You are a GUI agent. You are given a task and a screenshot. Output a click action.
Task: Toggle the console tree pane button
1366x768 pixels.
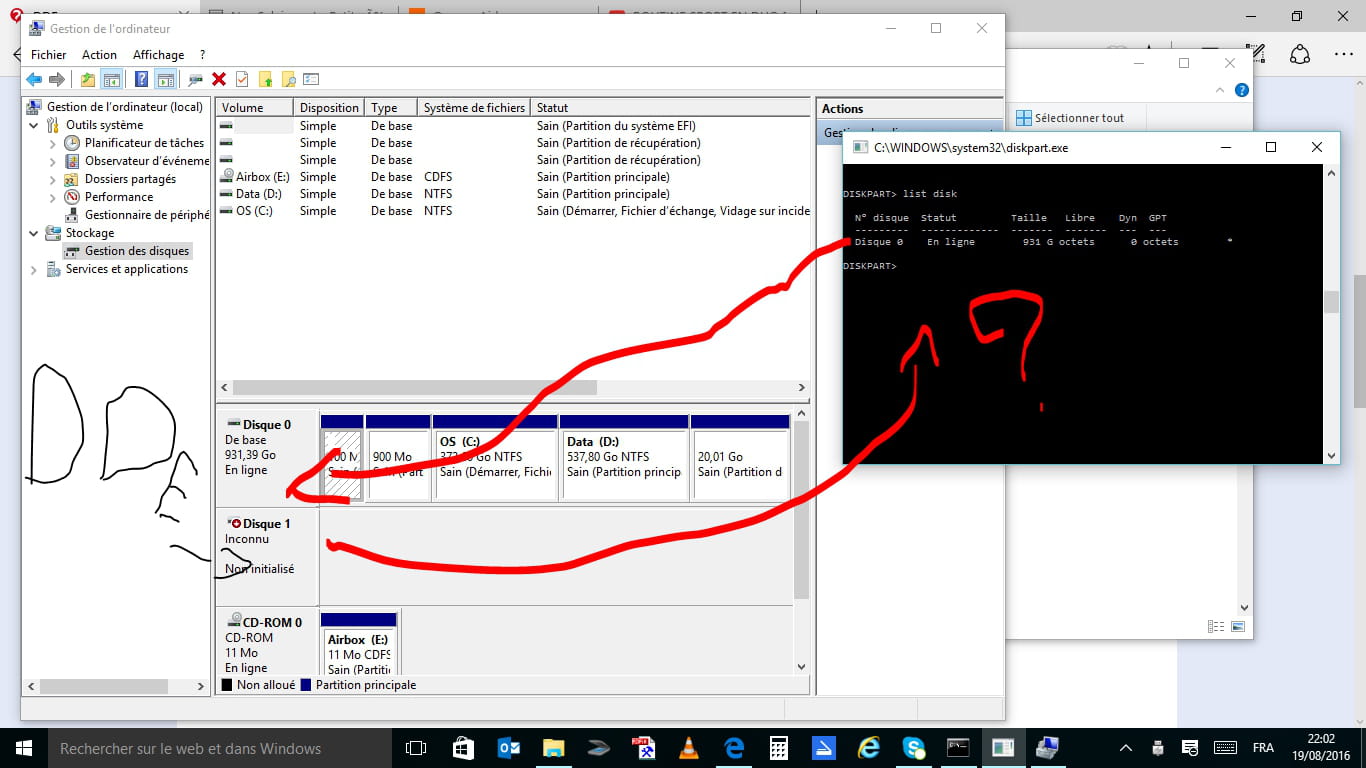(x=112, y=80)
